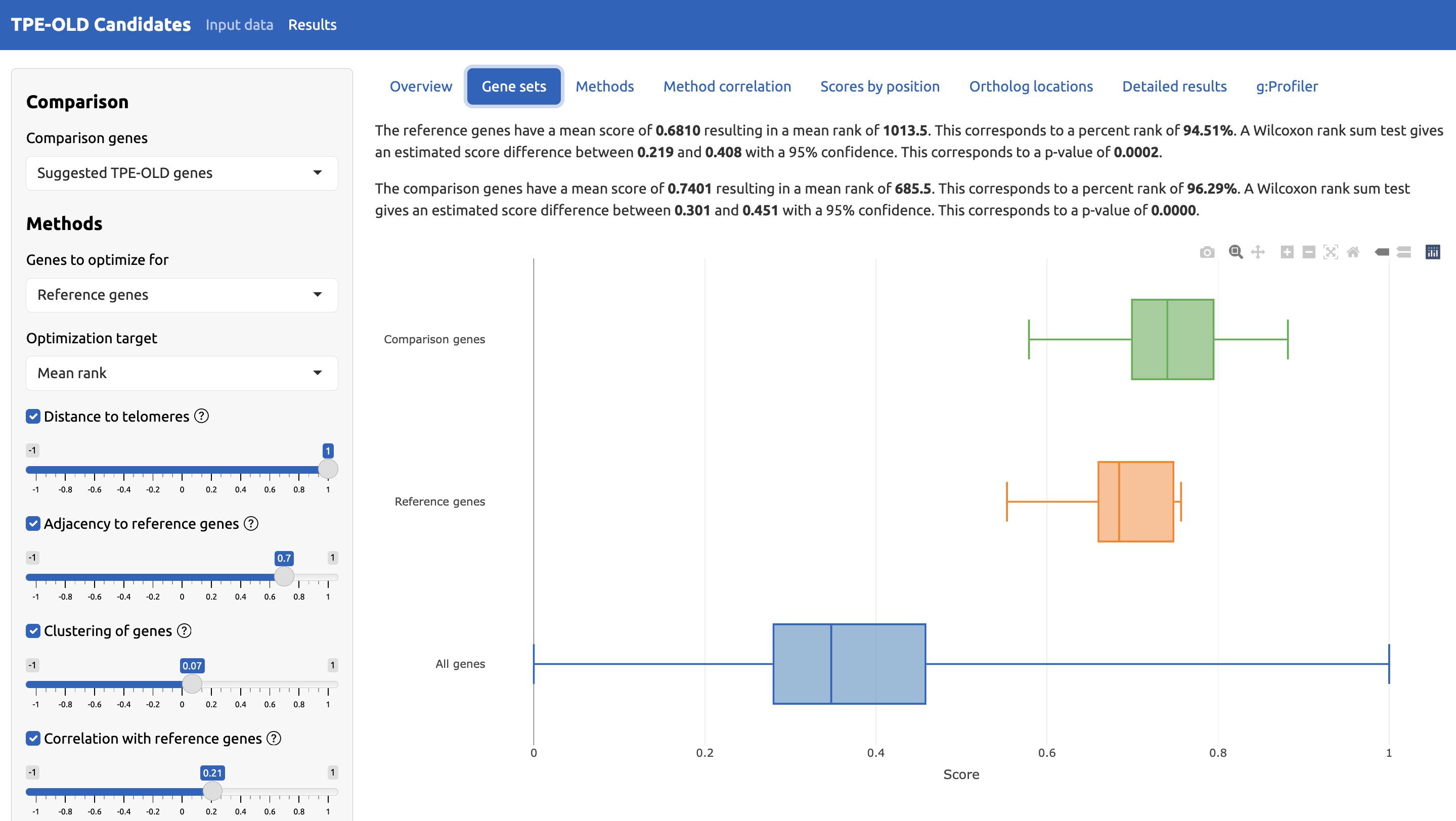The image size is (1456, 821).
Task: Click help icon next to Adjacency to reference genes
Action: (x=251, y=523)
